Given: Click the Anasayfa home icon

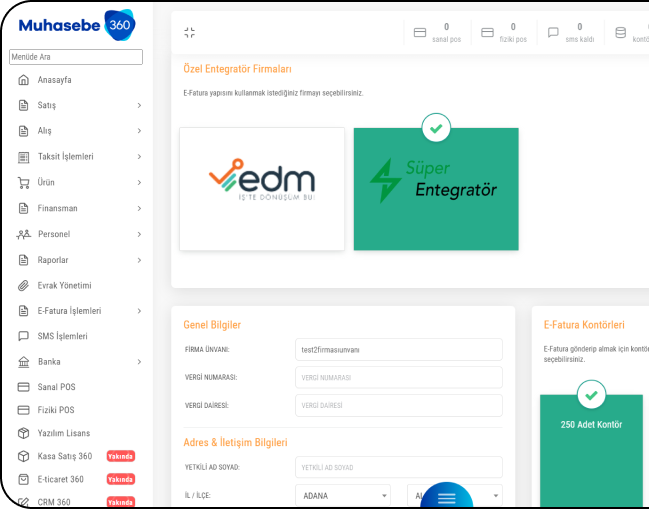Looking at the screenshot, I should point(24,80).
